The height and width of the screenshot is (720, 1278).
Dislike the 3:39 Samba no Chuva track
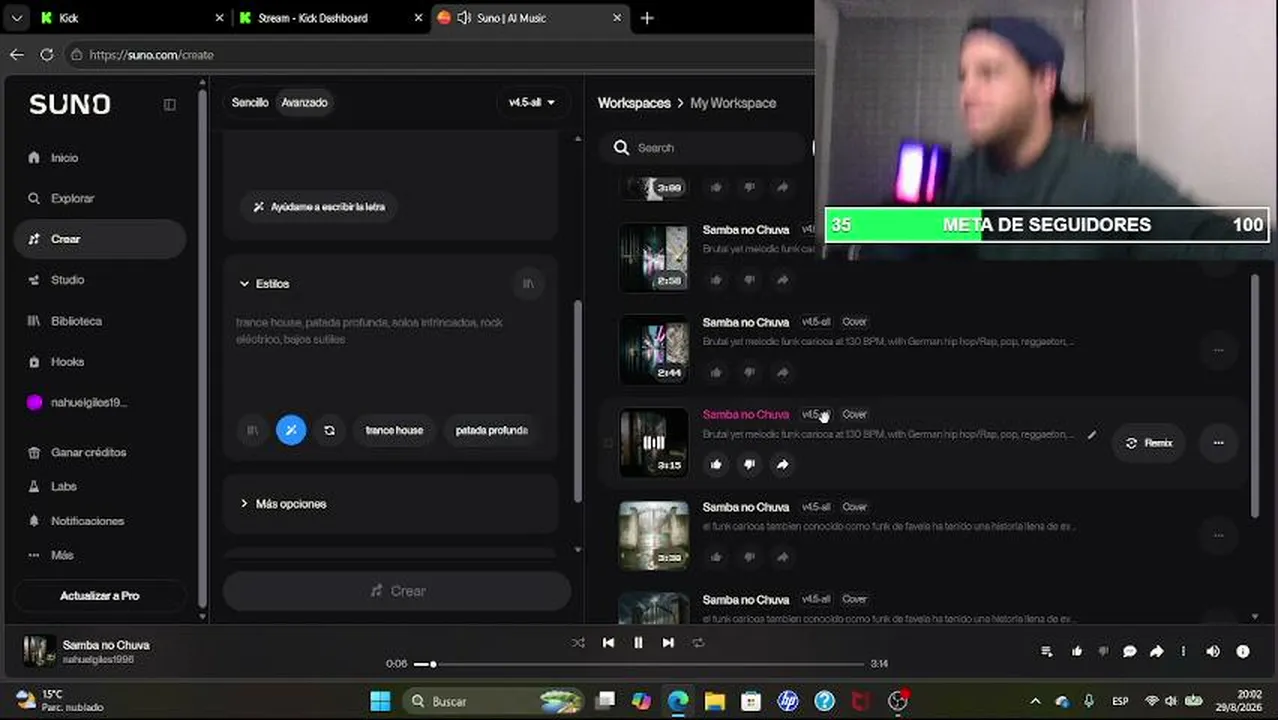749,557
